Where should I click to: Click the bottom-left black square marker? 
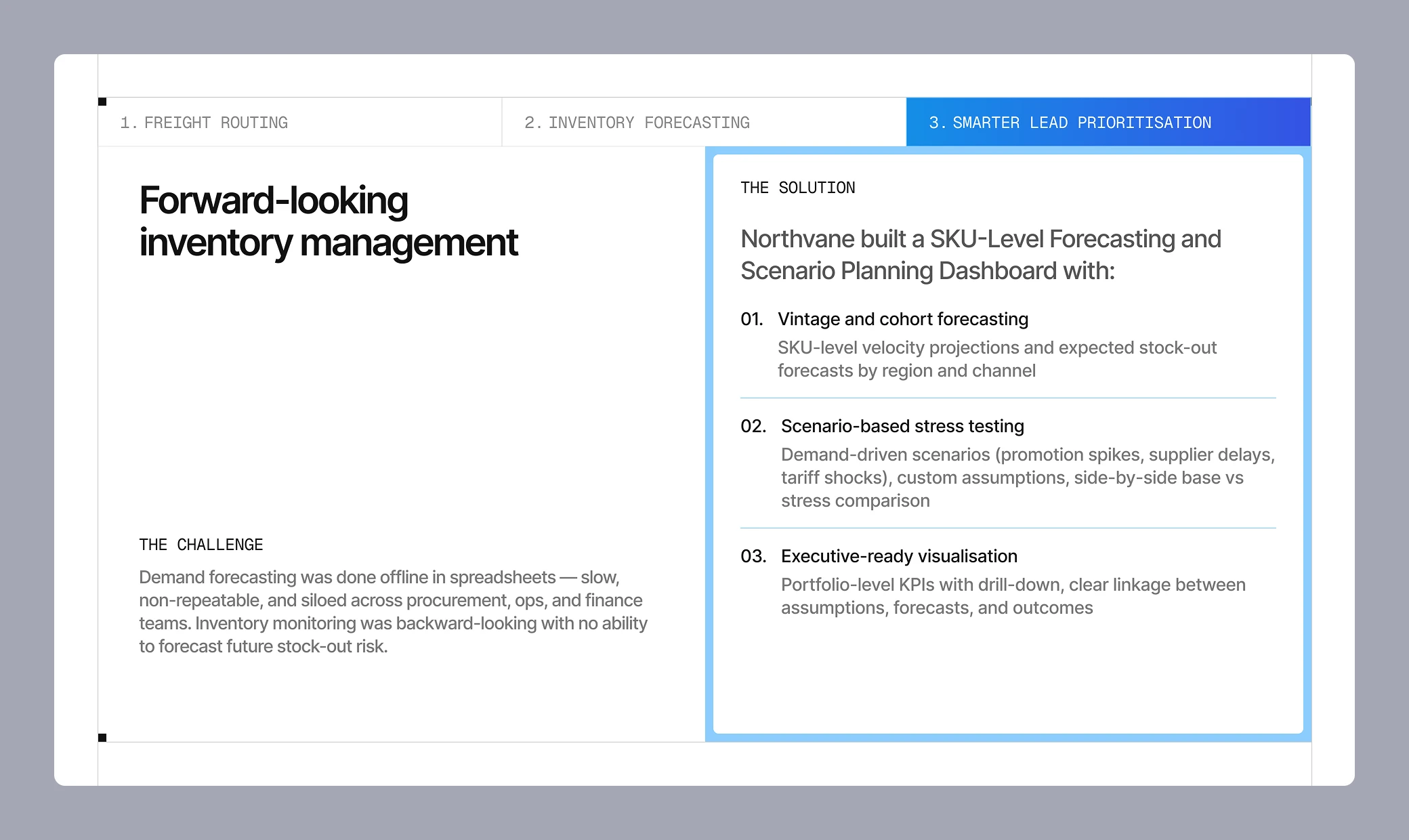pyautogui.click(x=102, y=738)
